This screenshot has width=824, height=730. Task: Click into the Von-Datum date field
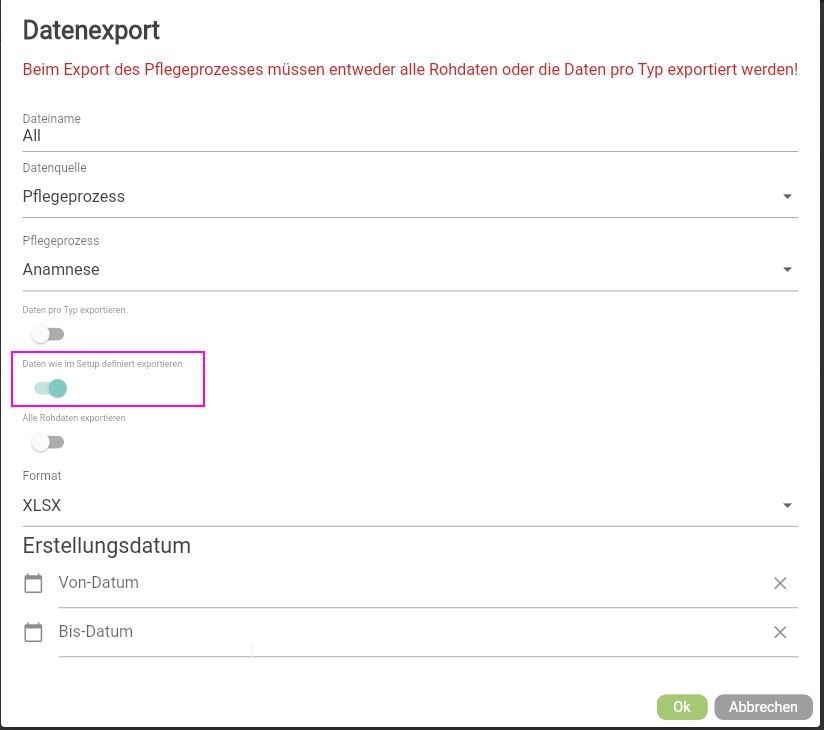[400, 583]
